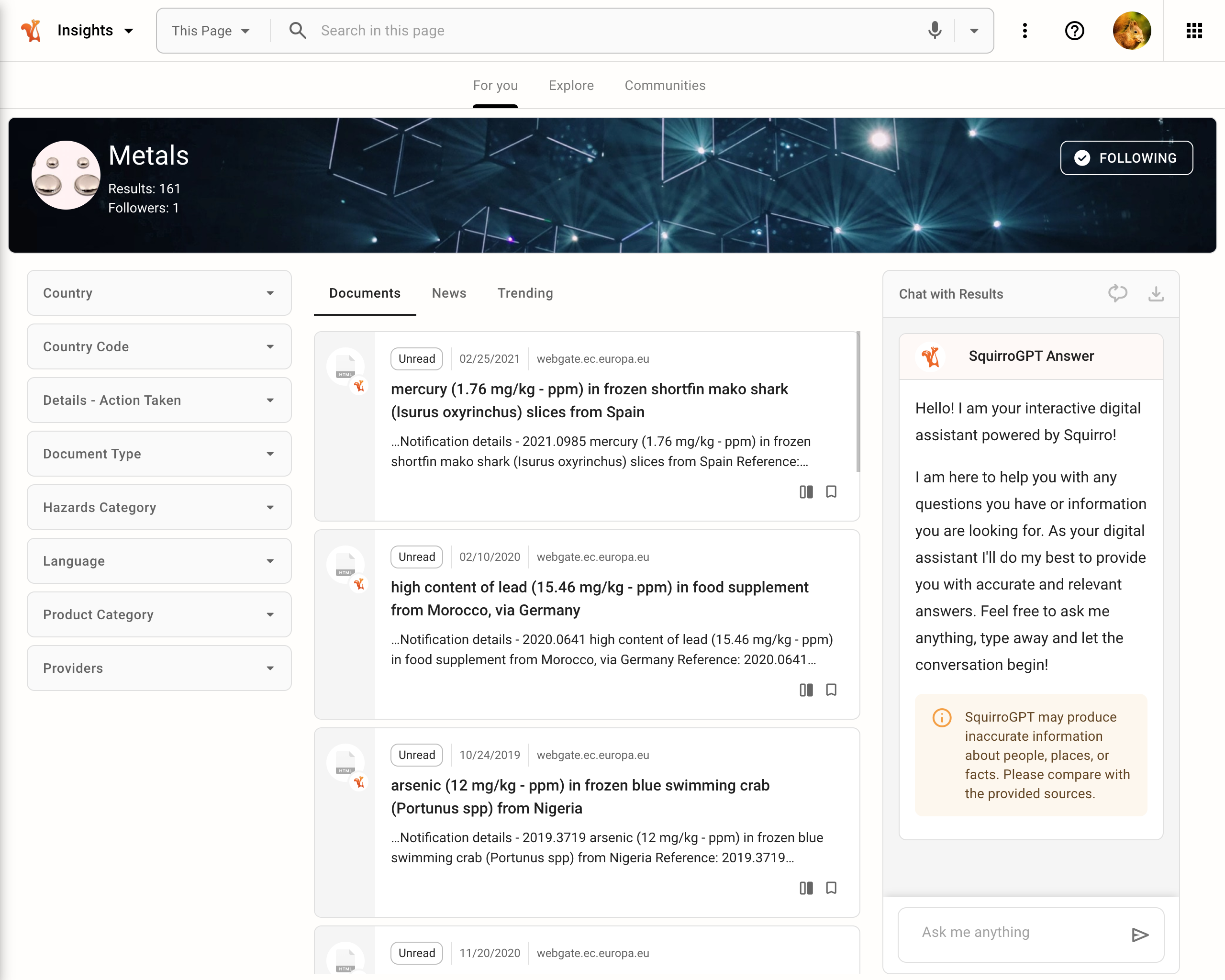This screenshot has height=980, width=1225.
Task: Expand advanced search options arrow
Action: click(974, 31)
